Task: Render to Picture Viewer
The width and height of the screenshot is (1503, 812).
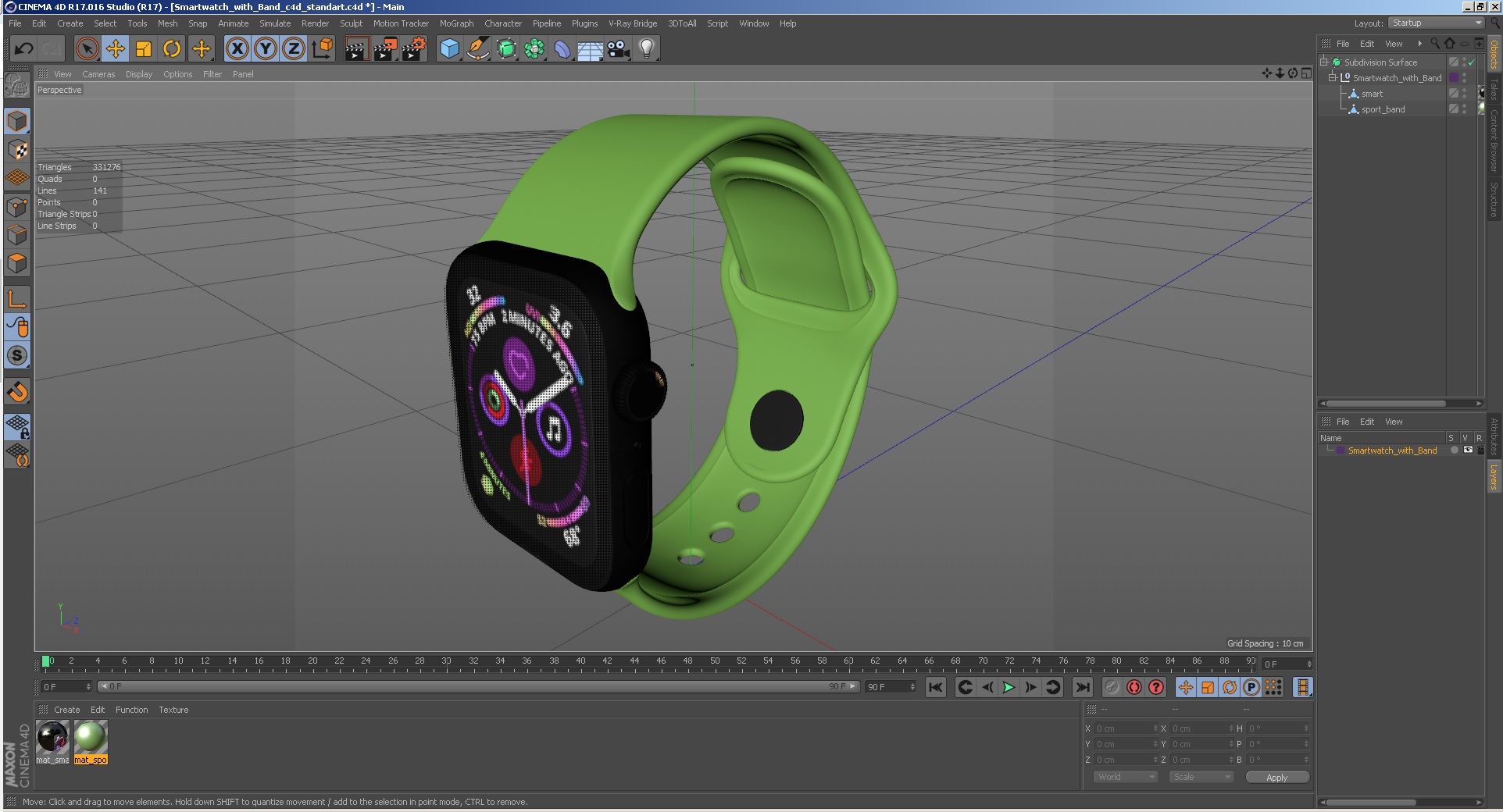Action: click(385, 49)
